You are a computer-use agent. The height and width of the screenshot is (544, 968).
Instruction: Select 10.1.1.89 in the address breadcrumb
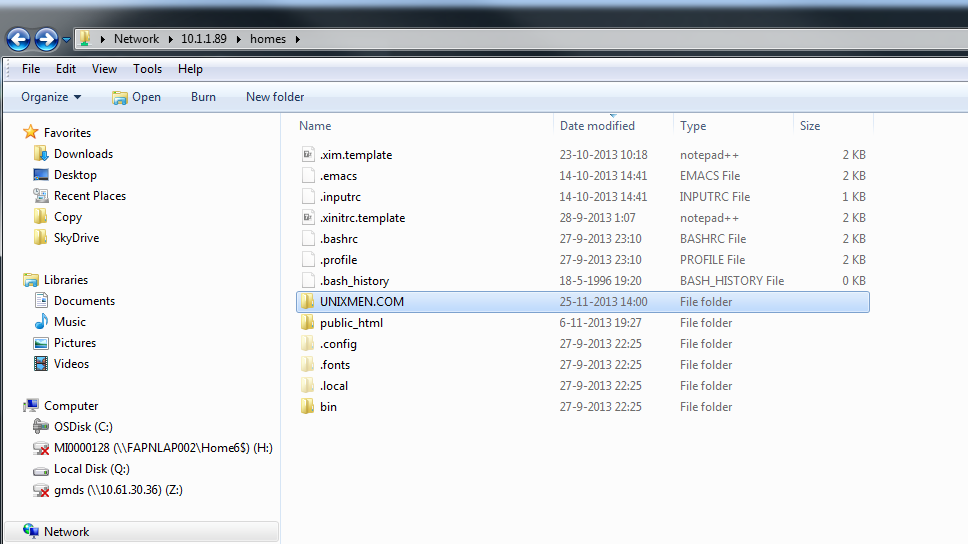204,39
